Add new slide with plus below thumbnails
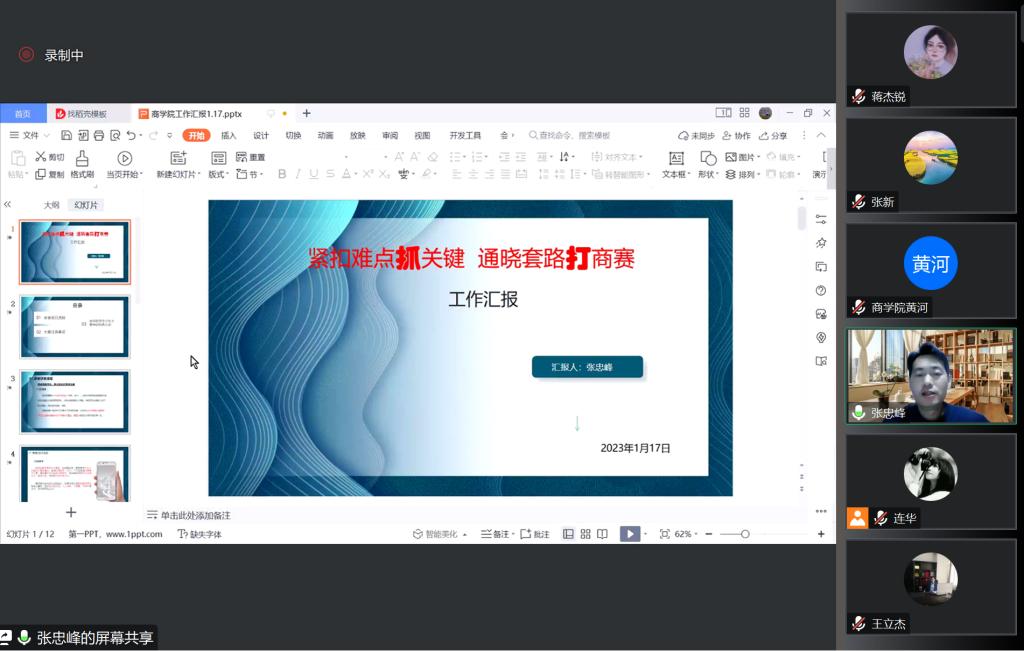Image resolution: width=1024 pixels, height=651 pixels. (71, 512)
